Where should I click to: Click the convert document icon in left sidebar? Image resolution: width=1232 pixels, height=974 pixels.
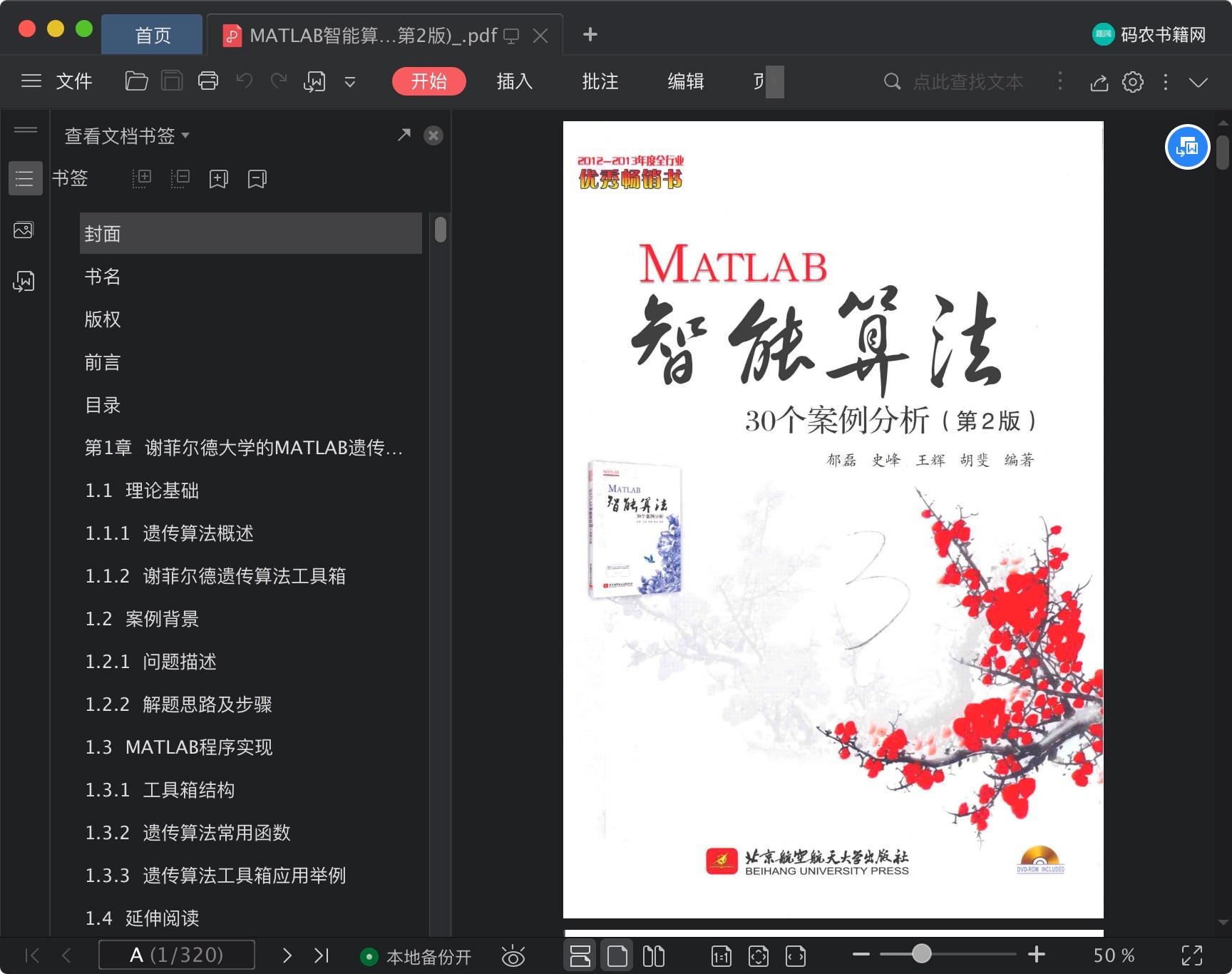pos(24,282)
